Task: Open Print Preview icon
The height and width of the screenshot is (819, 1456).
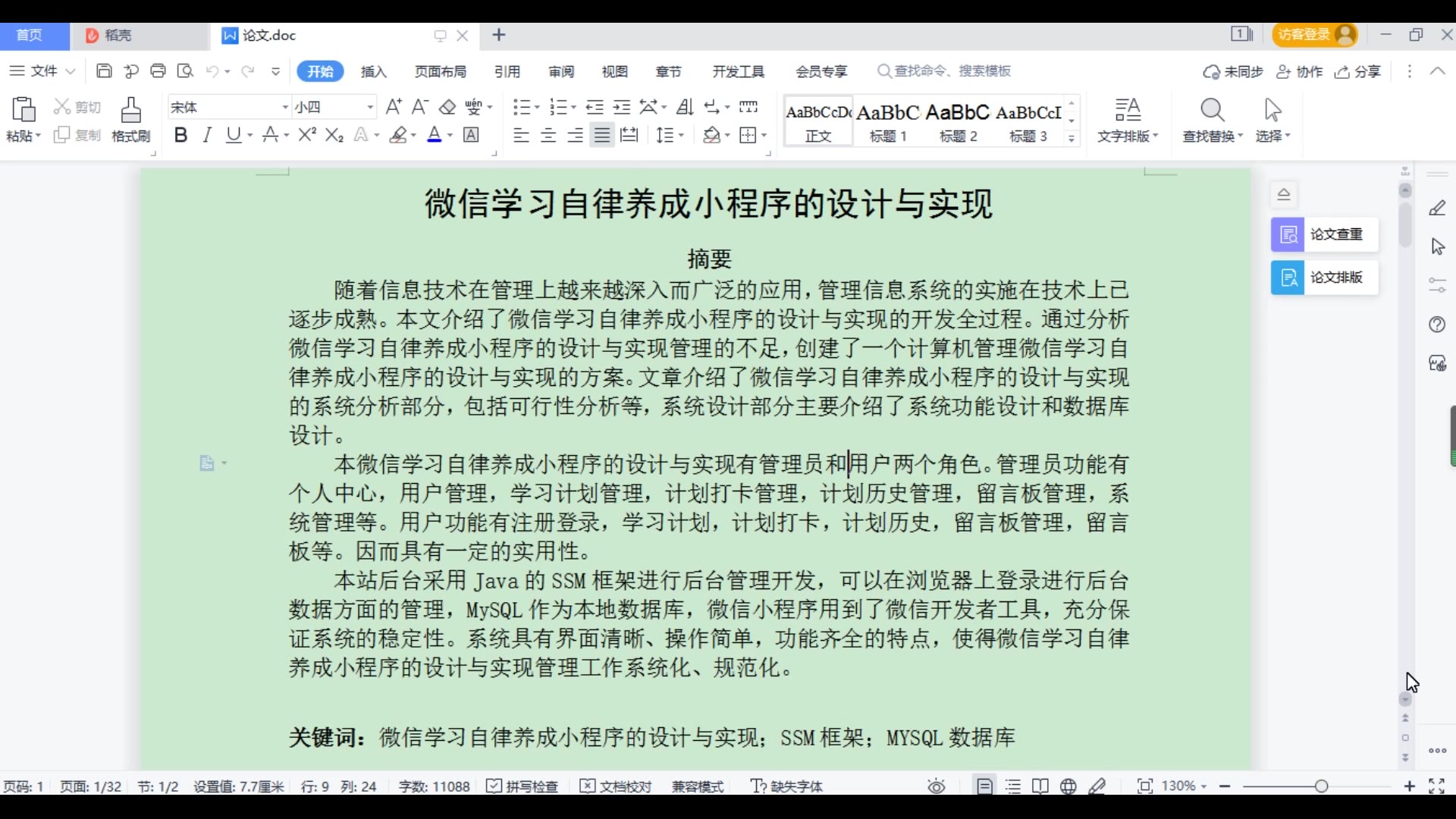Action: point(185,71)
